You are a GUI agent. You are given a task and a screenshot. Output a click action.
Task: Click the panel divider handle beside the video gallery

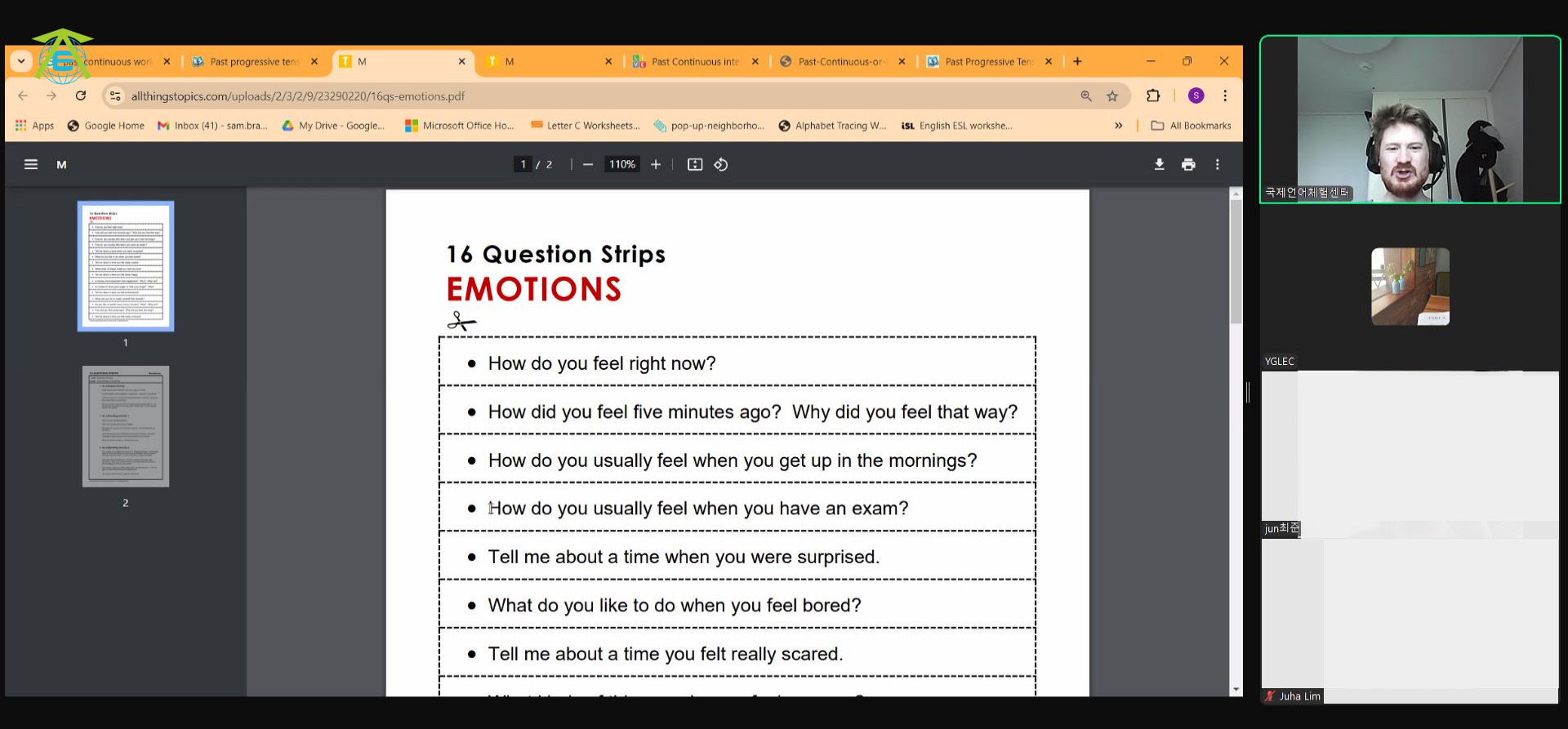(1248, 392)
